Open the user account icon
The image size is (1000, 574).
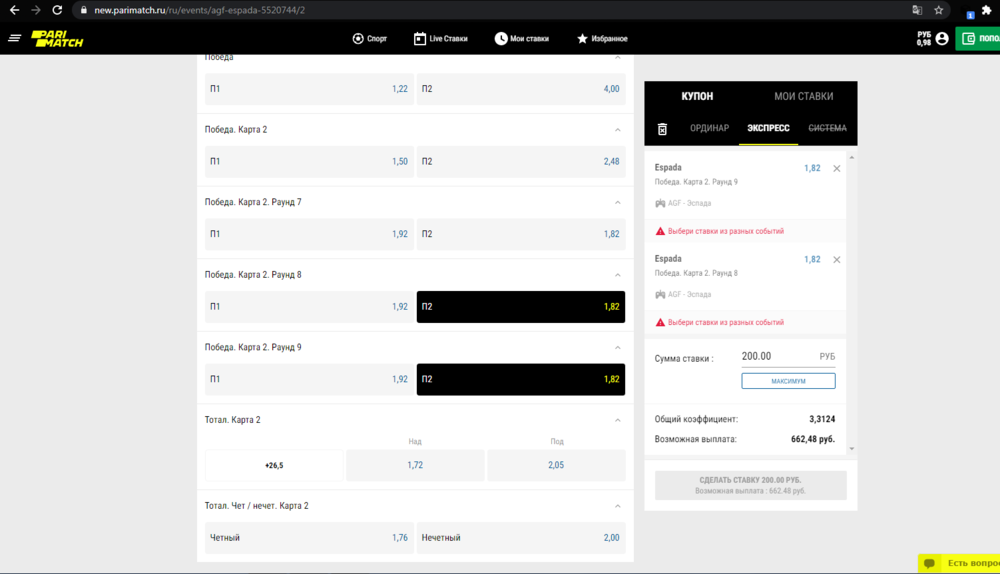tap(942, 39)
